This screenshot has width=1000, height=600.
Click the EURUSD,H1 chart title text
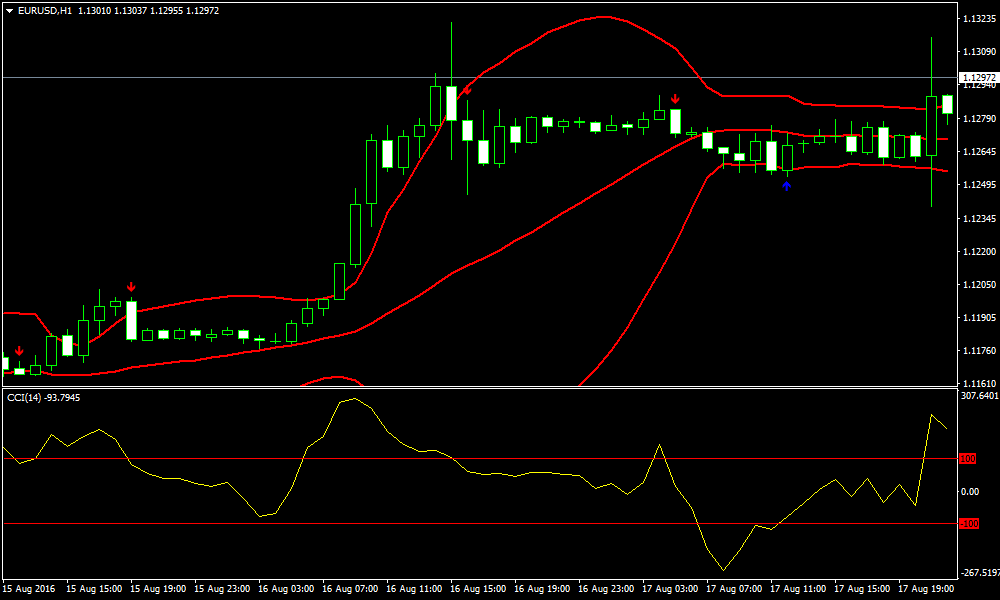pyautogui.click(x=45, y=10)
